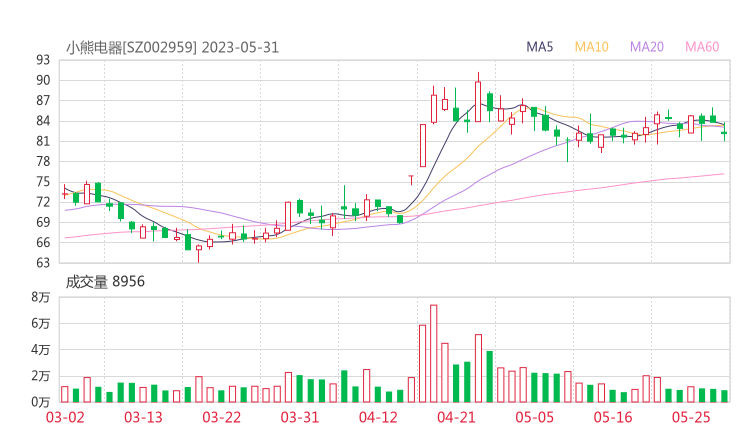Click the 4万 volume axis label
Screen dimensions: 740x440
[41, 350]
